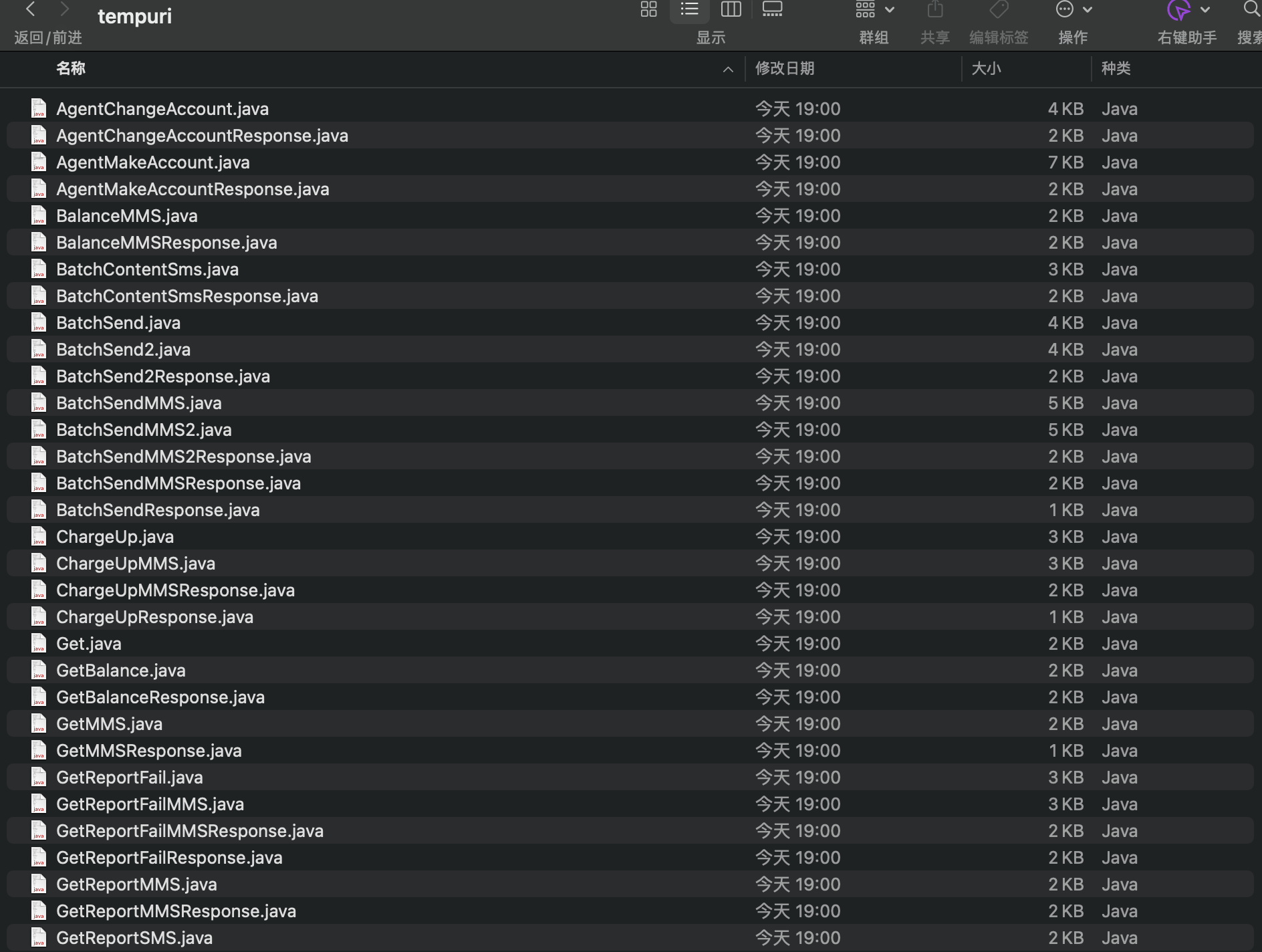
Task: Select GetBalanceResponse.java file name
Action: (160, 697)
